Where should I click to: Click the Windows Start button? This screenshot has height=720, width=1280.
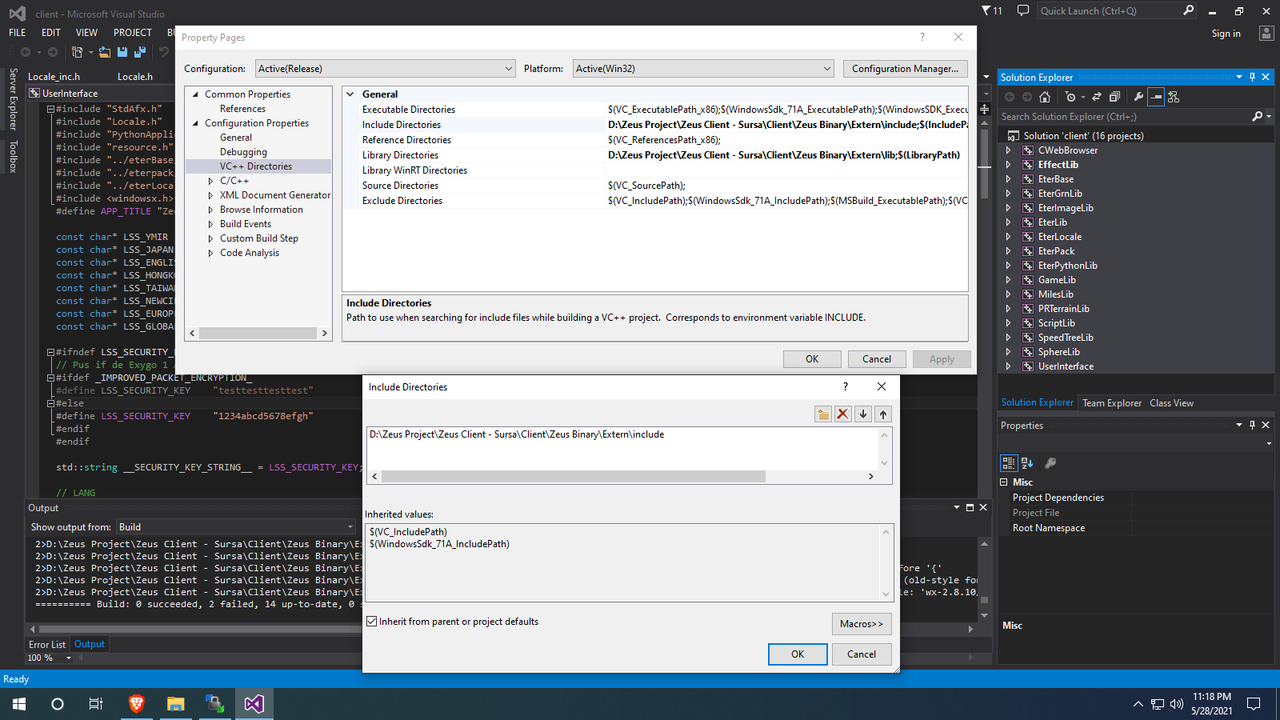18,704
